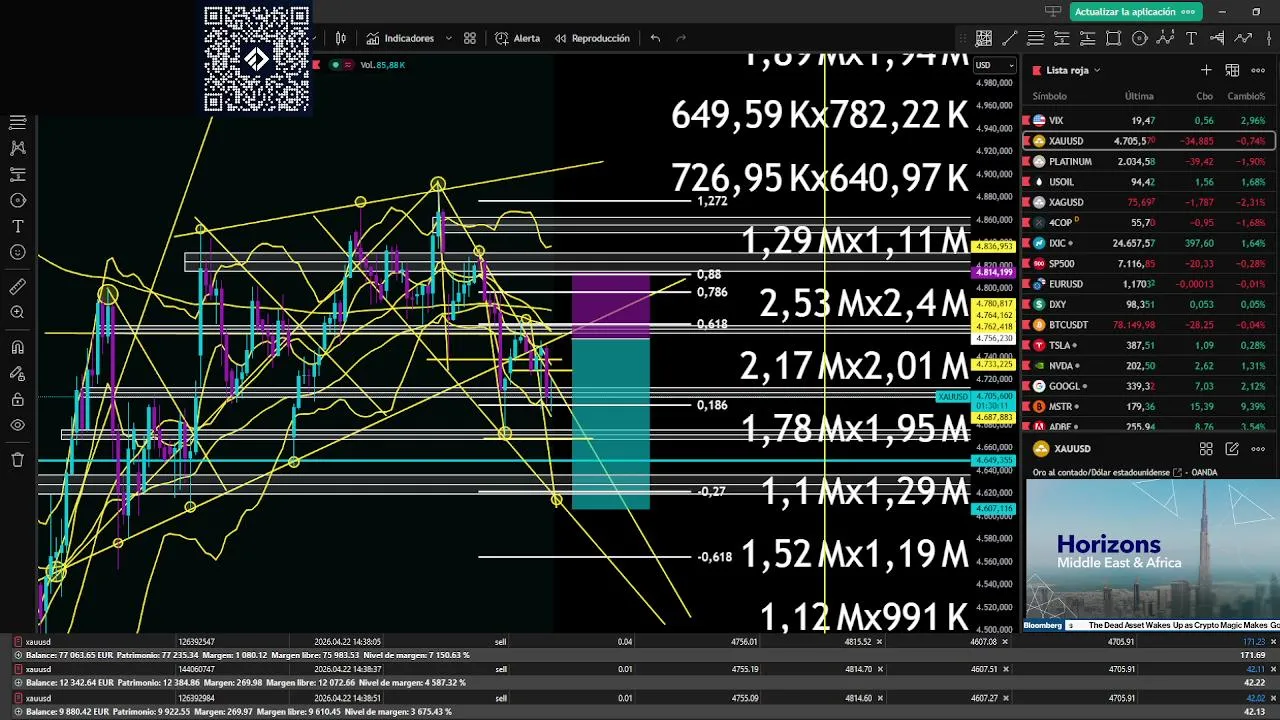The height and width of the screenshot is (720, 1280).
Task: Select the circle tool in top favorites toolbar
Action: pos(1140,38)
